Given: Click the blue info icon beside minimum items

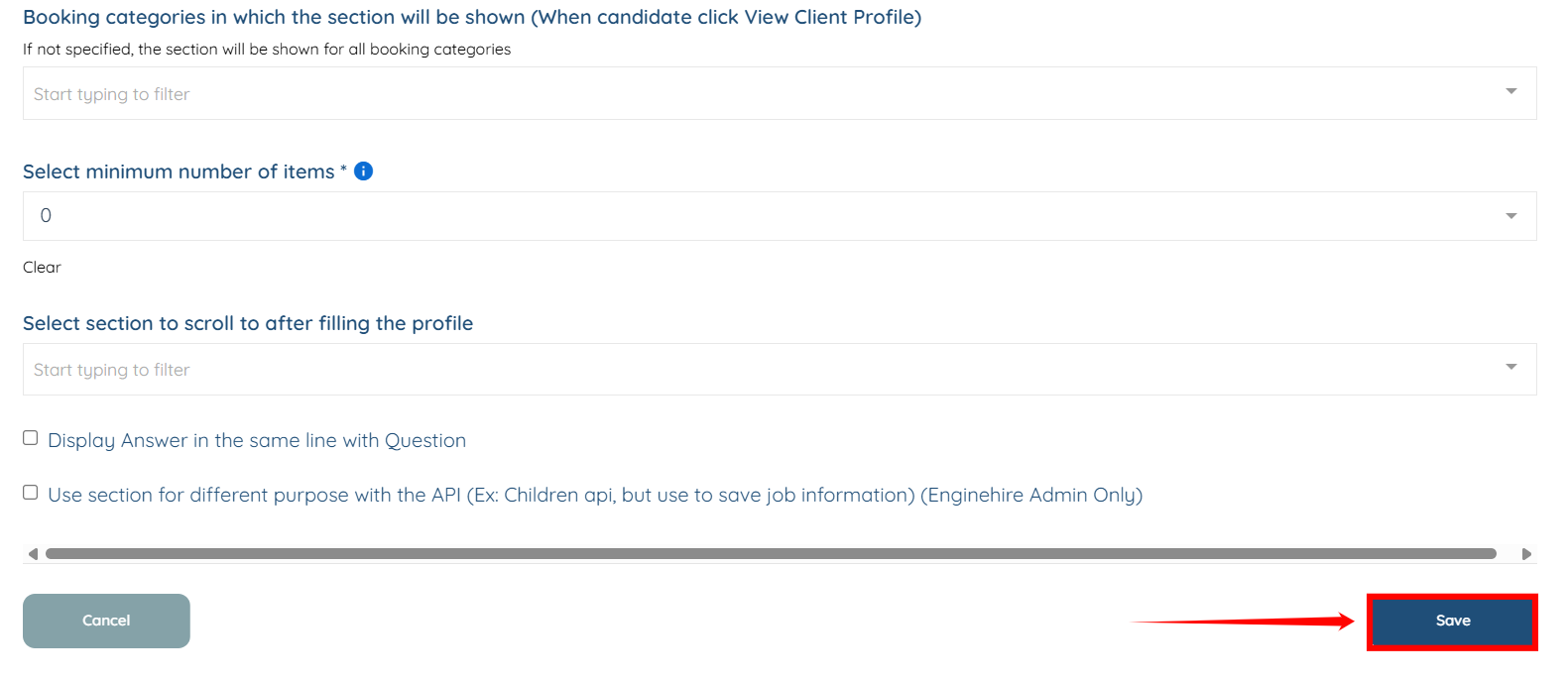Looking at the screenshot, I should tap(364, 171).
